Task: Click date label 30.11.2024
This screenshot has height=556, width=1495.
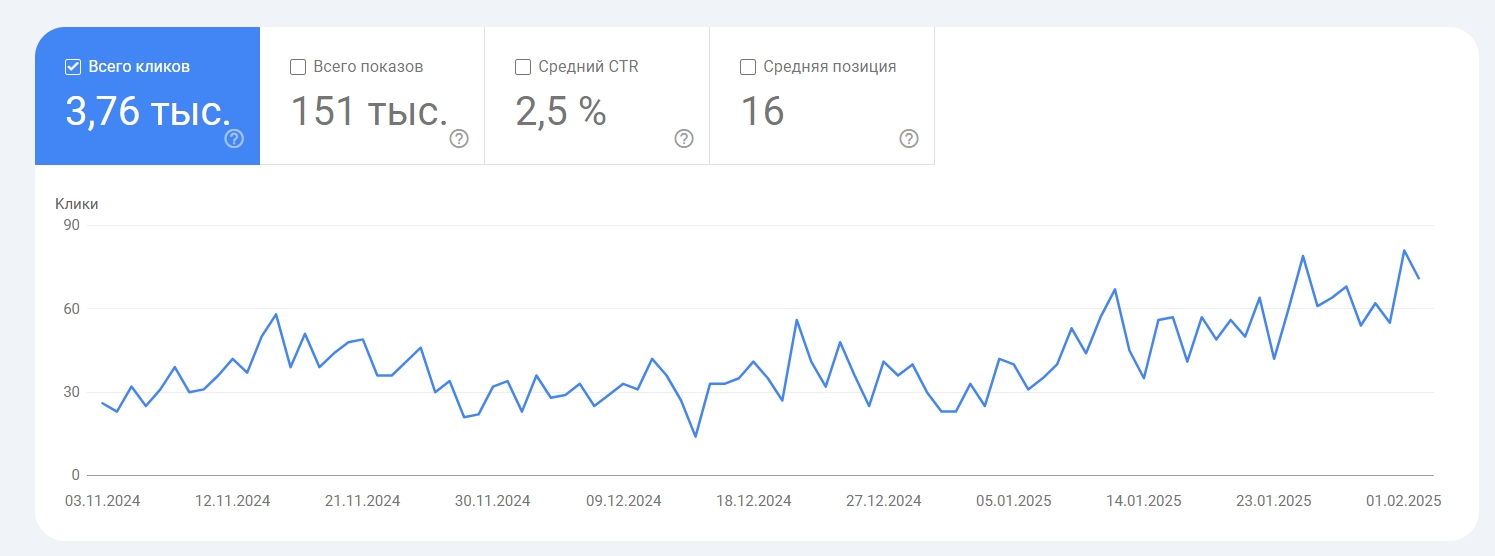Action: tap(492, 501)
